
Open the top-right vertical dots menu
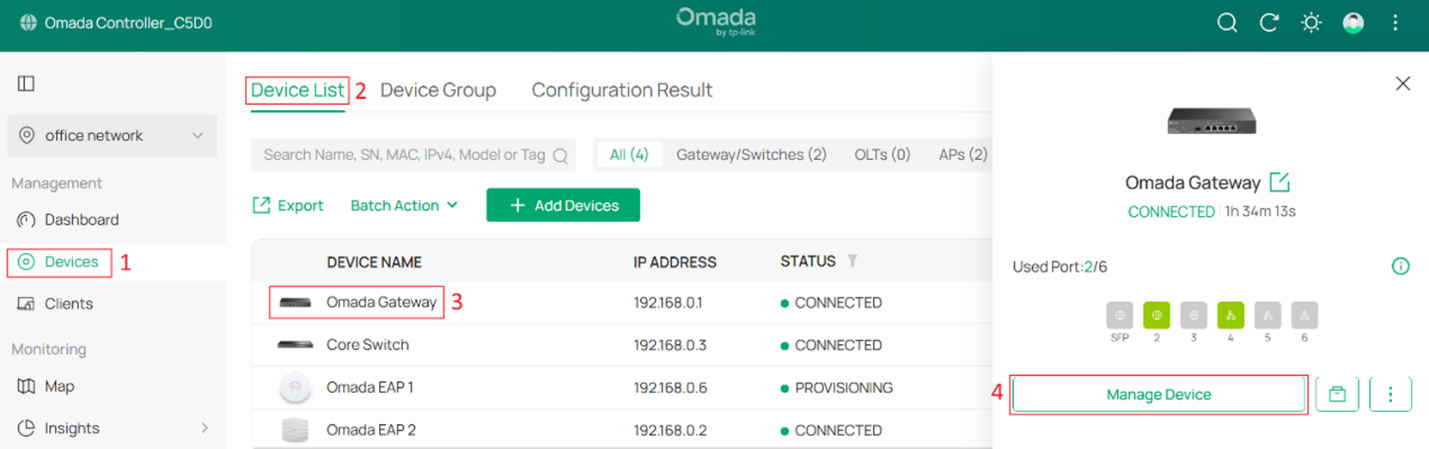click(1395, 23)
